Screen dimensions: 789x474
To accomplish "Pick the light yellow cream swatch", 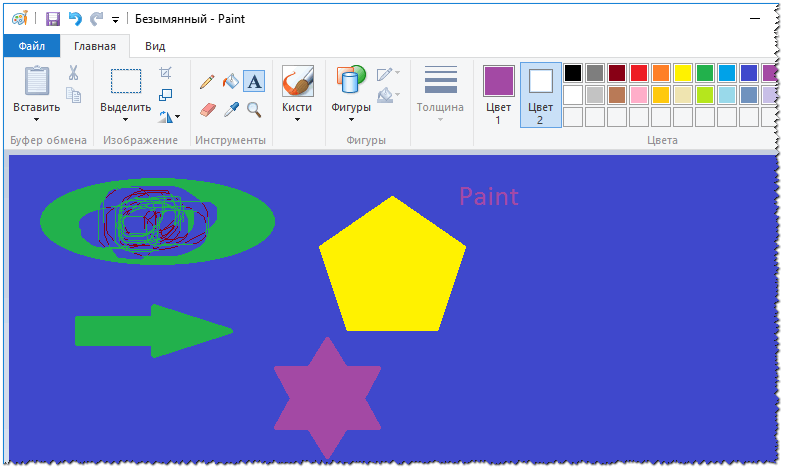I will 683,95.
